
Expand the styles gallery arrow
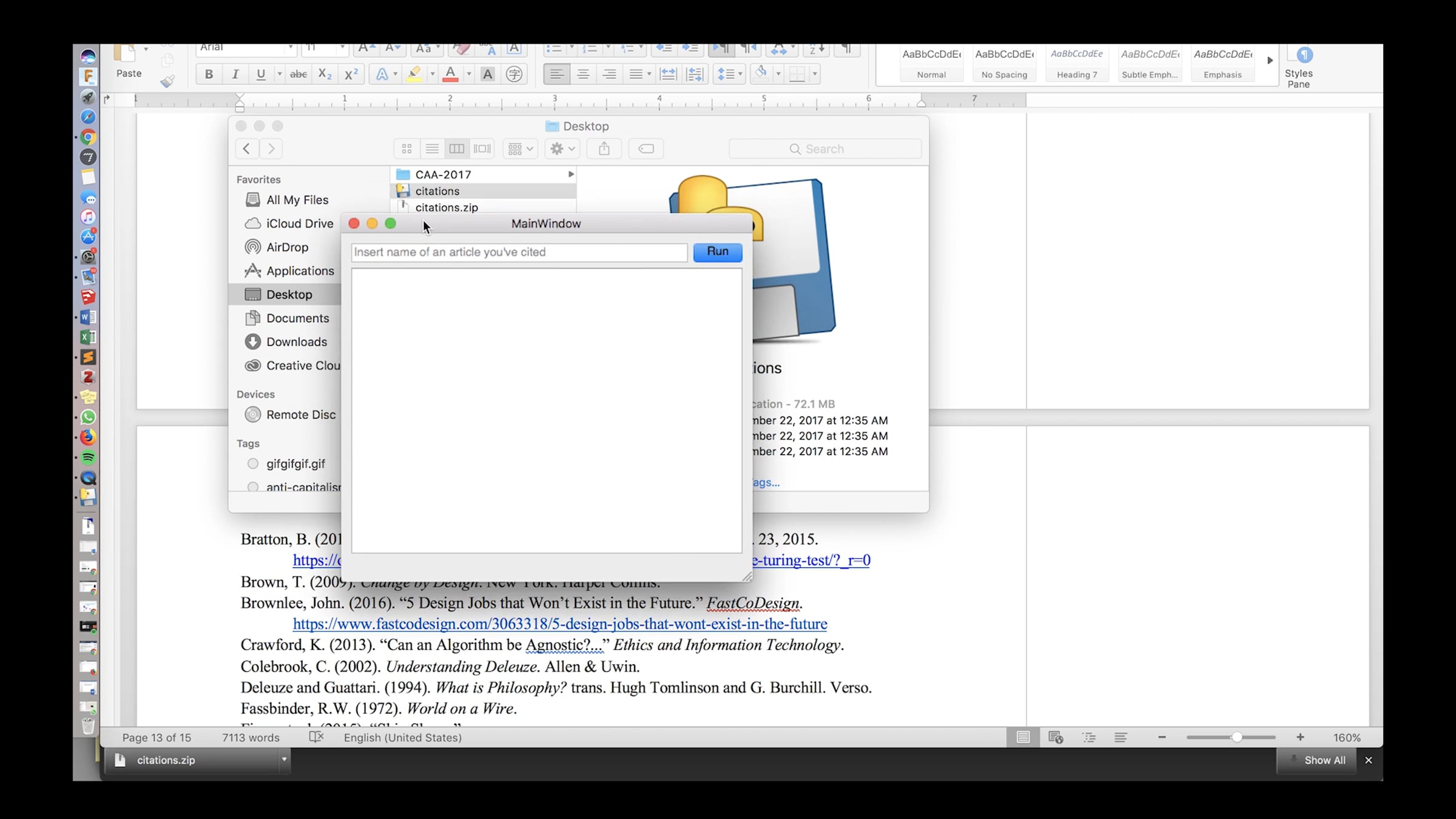pos(1270,61)
